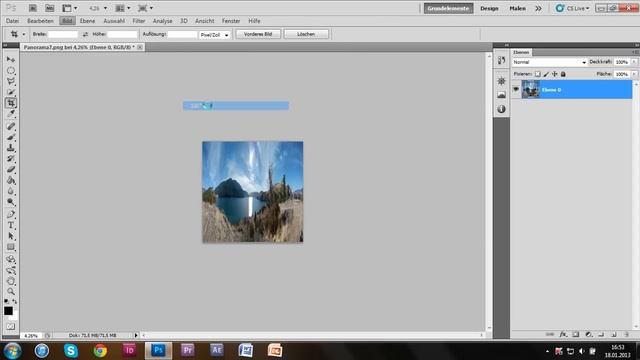Select the Hand tool
This screenshot has height=360, width=640.
(x=11, y=281)
